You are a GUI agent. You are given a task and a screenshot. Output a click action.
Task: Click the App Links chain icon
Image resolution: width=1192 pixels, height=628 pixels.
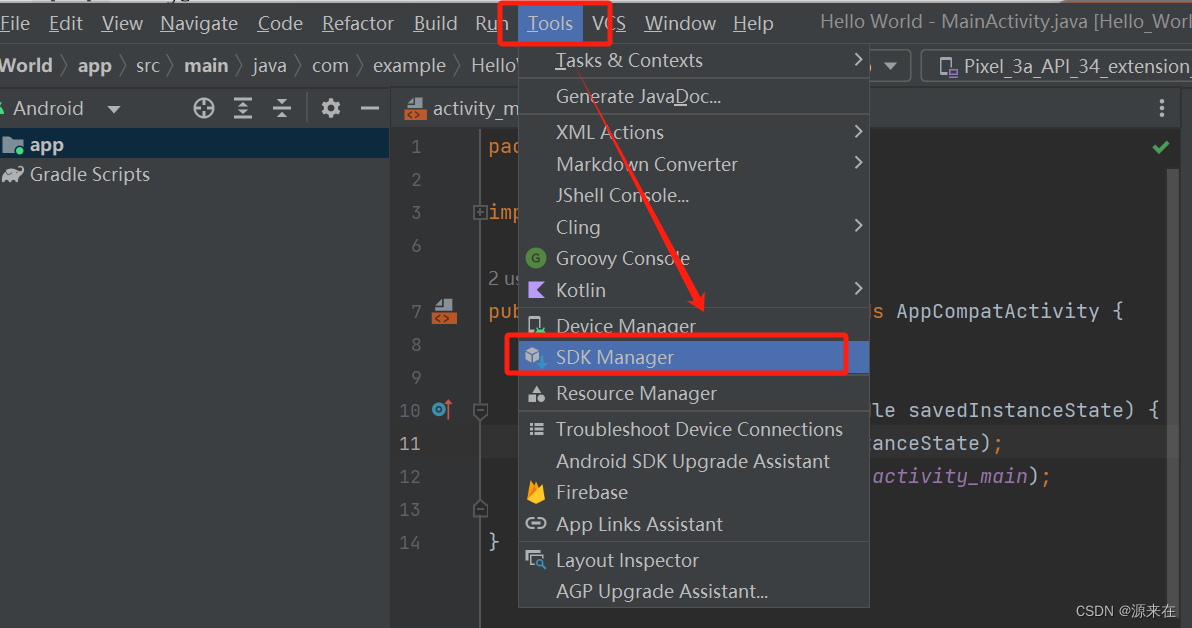point(536,524)
